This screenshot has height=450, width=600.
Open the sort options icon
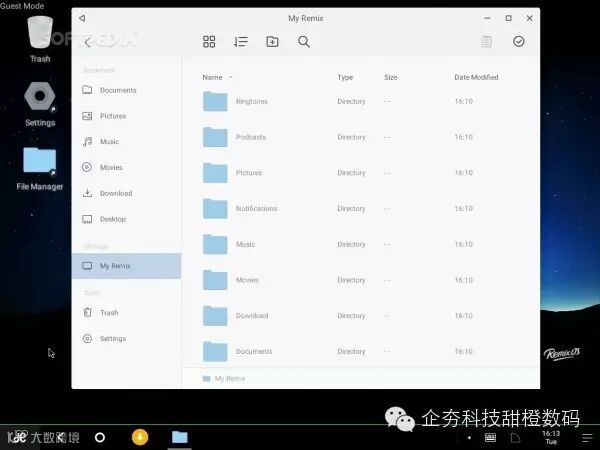click(241, 41)
